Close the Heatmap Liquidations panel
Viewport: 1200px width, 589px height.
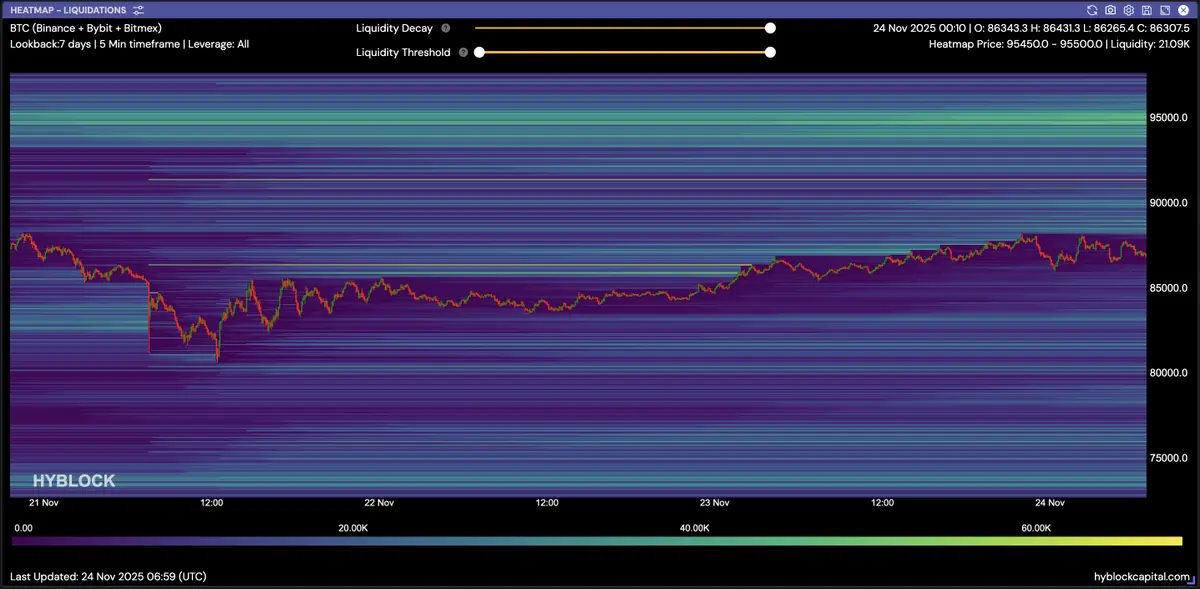(x=1182, y=10)
